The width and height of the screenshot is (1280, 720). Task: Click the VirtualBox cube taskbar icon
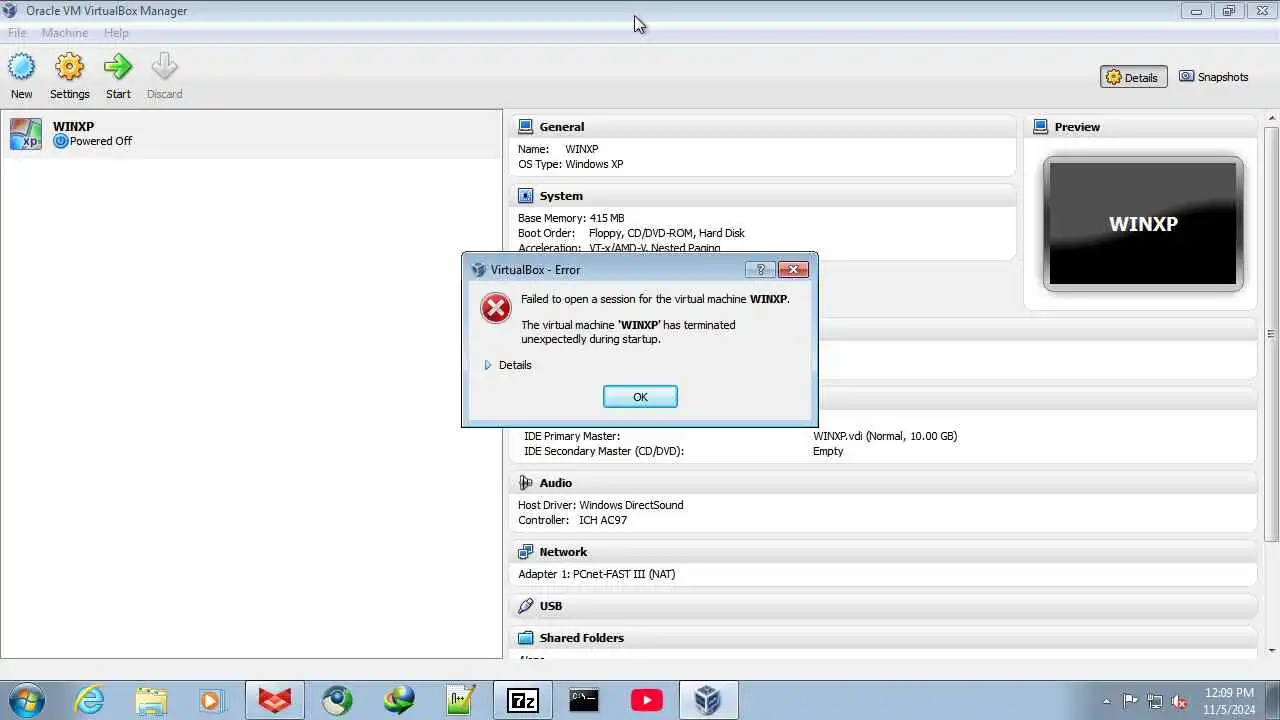click(x=708, y=700)
